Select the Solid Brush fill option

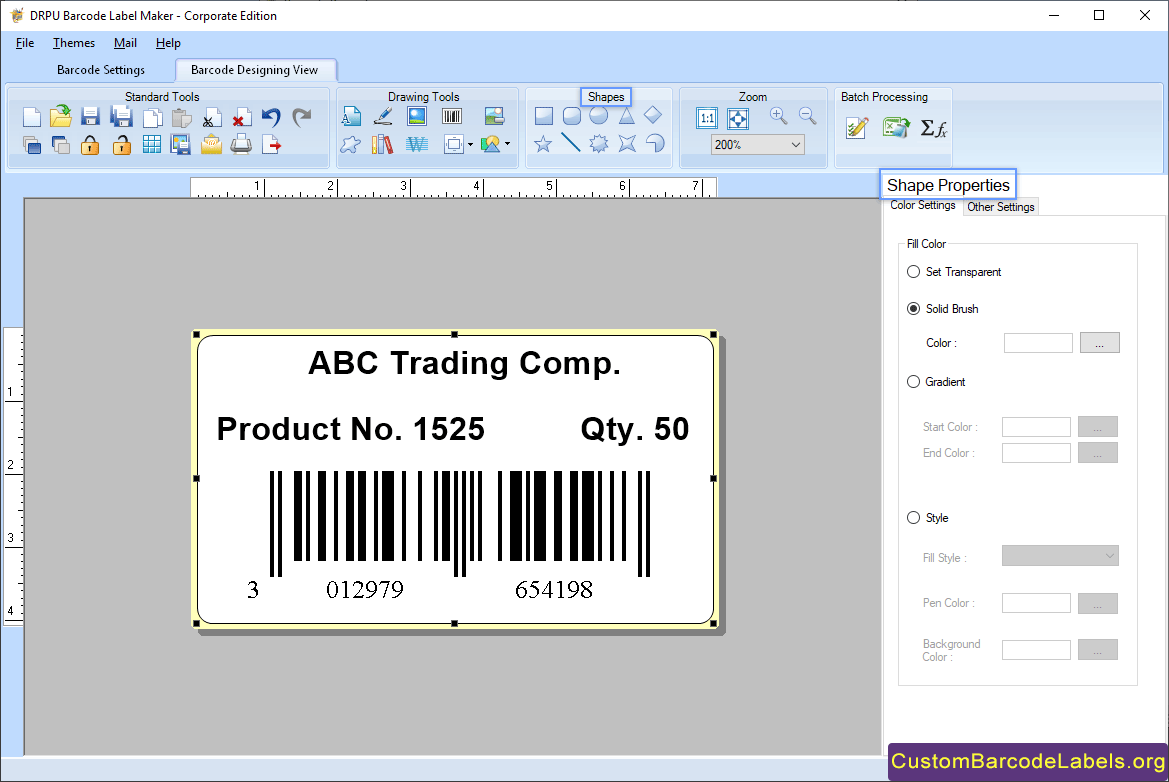point(913,309)
